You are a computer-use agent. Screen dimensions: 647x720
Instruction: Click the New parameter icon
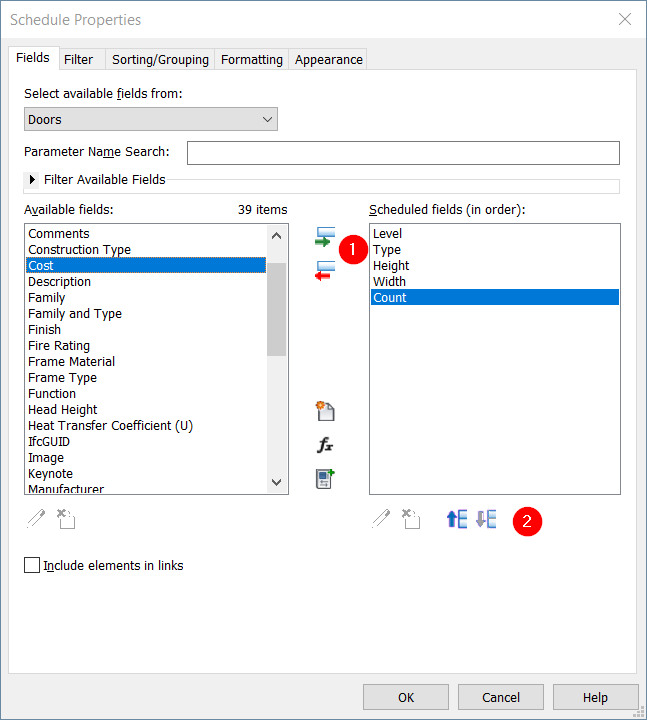pos(324,412)
